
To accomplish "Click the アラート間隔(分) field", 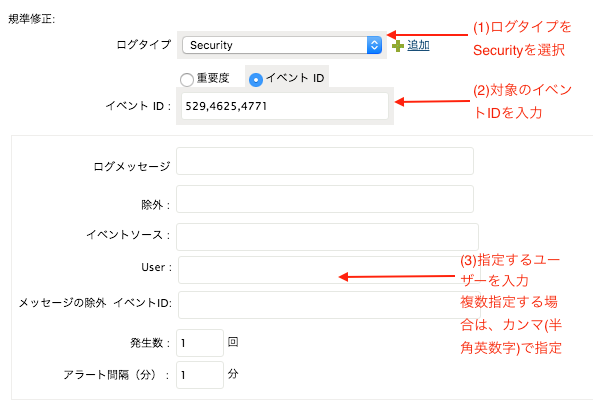I will tap(200, 375).
